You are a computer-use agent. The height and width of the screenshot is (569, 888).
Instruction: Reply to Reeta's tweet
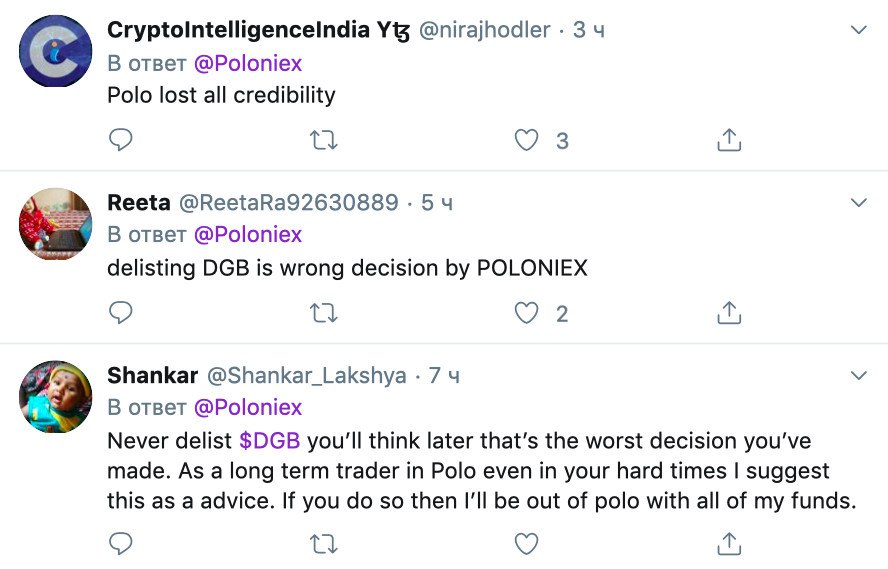(x=120, y=313)
